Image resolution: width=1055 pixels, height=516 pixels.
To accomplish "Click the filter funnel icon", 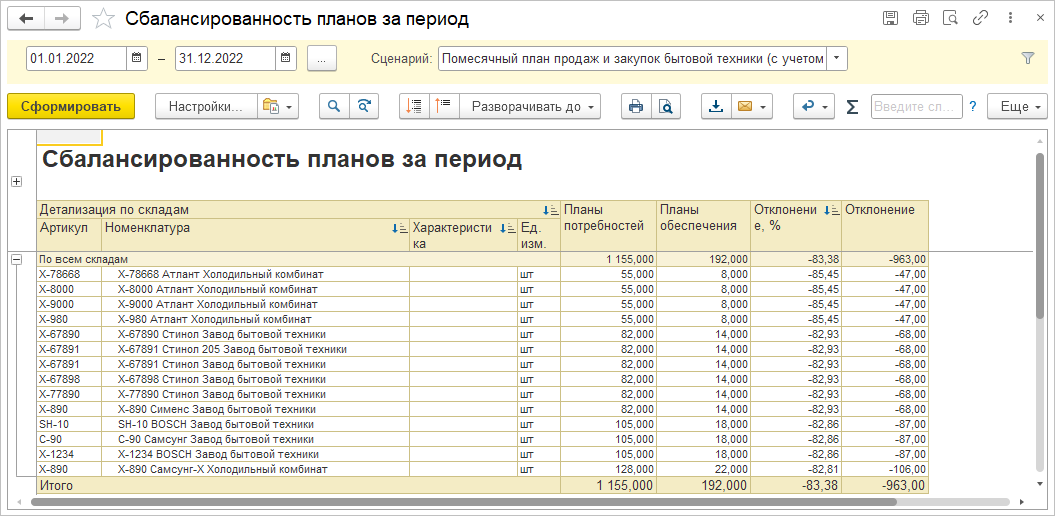I will [x=1027, y=58].
